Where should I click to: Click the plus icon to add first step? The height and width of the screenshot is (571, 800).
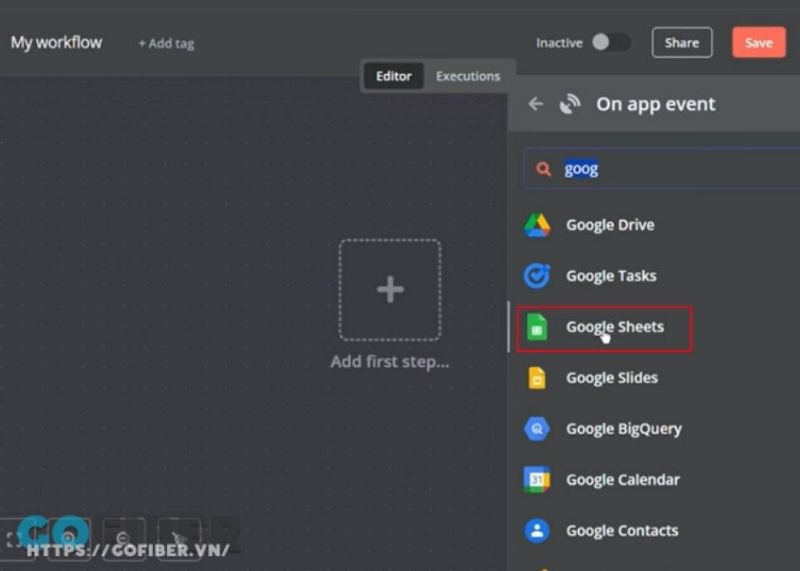pos(390,289)
